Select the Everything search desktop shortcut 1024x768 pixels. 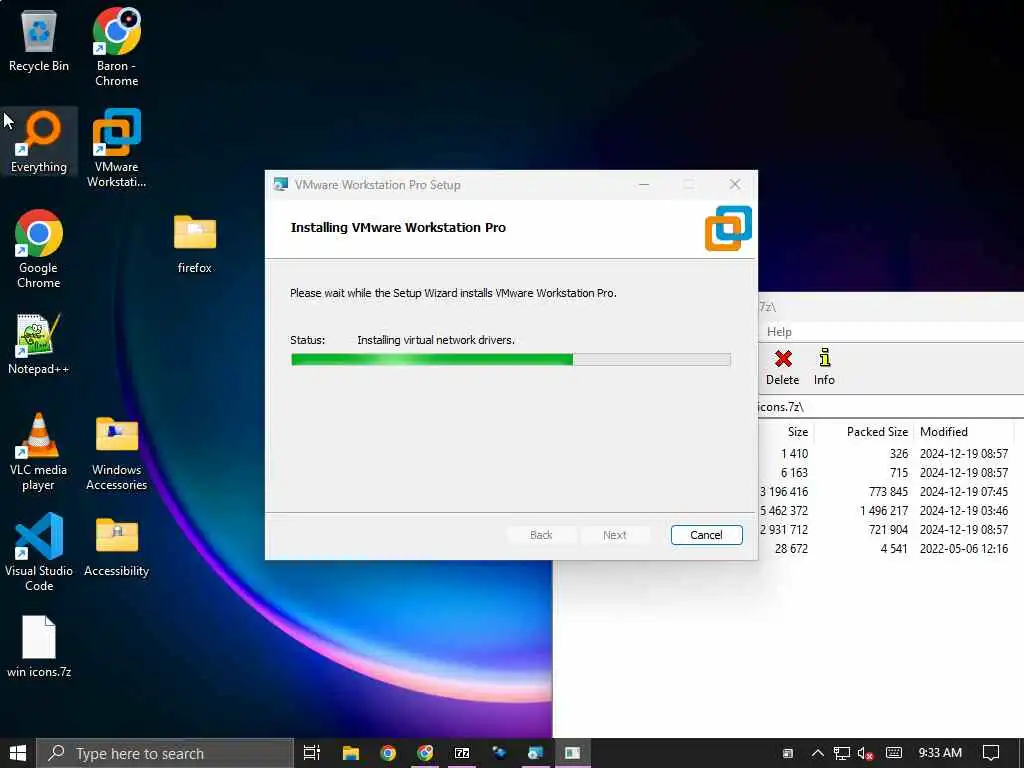pos(39,142)
